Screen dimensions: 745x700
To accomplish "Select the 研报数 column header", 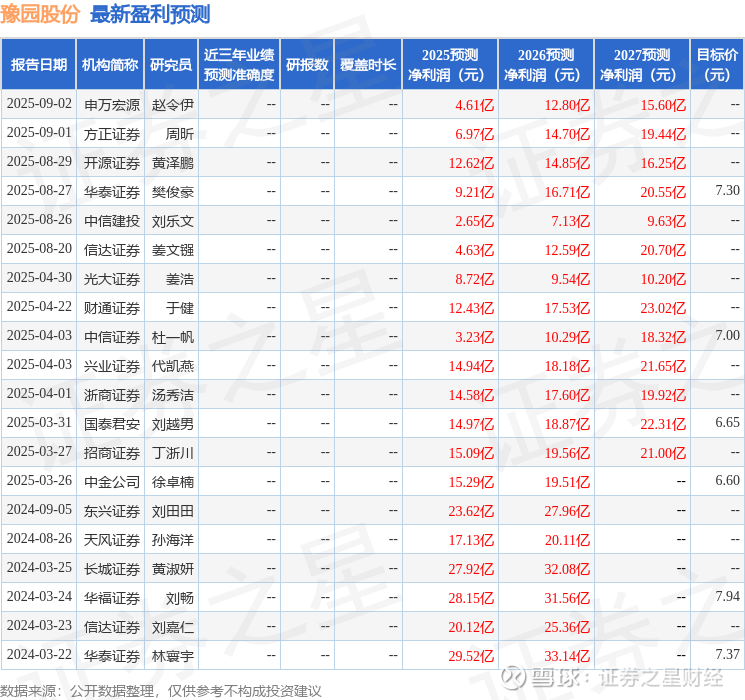I will (307, 65).
